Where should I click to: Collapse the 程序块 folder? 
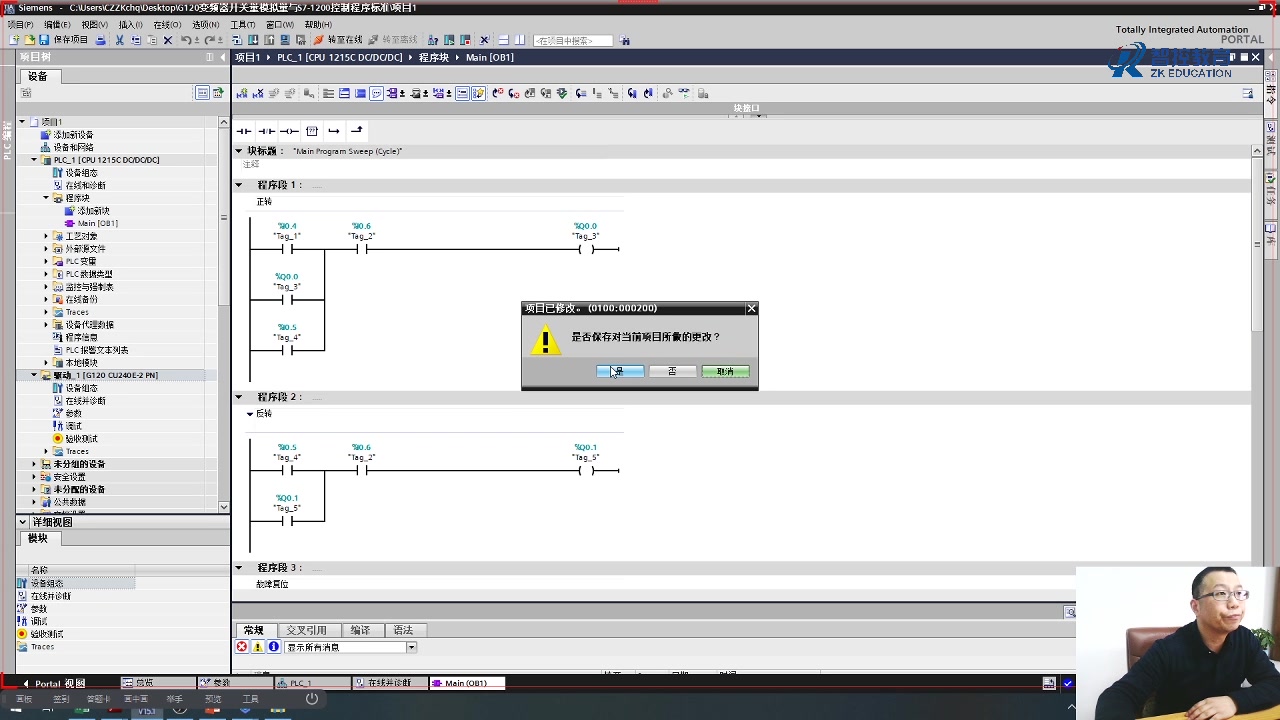click(46, 198)
